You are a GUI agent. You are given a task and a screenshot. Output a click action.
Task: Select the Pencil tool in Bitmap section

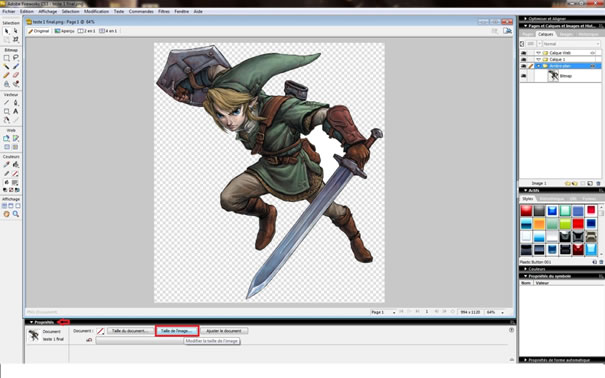coord(7,75)
